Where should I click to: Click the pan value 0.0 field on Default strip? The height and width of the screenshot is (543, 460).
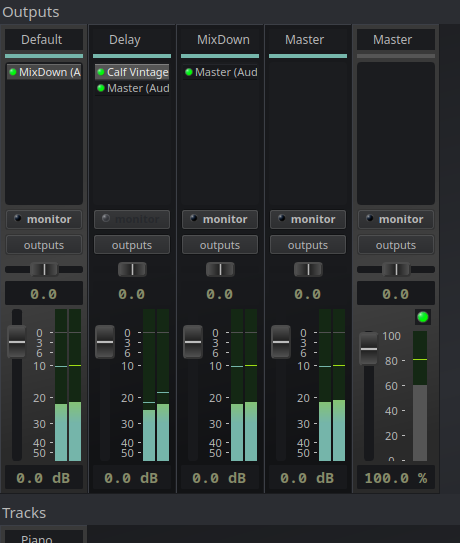point(44,294)
